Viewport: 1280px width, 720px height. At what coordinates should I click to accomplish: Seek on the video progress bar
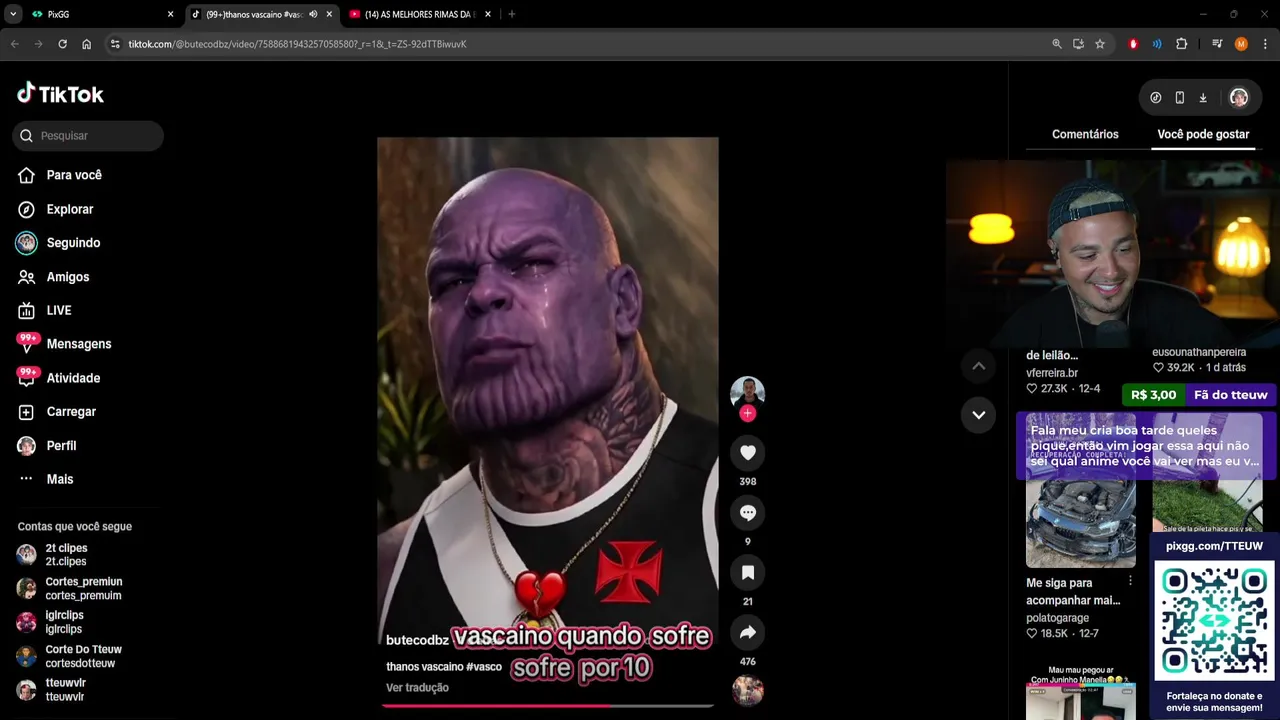tap(548, 706)
